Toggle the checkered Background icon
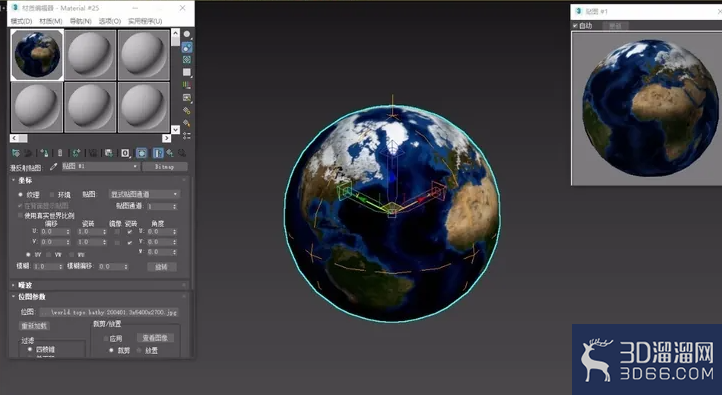The width and height of the screenshot is (722, 395). pyautogui.click(x=187, y=59)
